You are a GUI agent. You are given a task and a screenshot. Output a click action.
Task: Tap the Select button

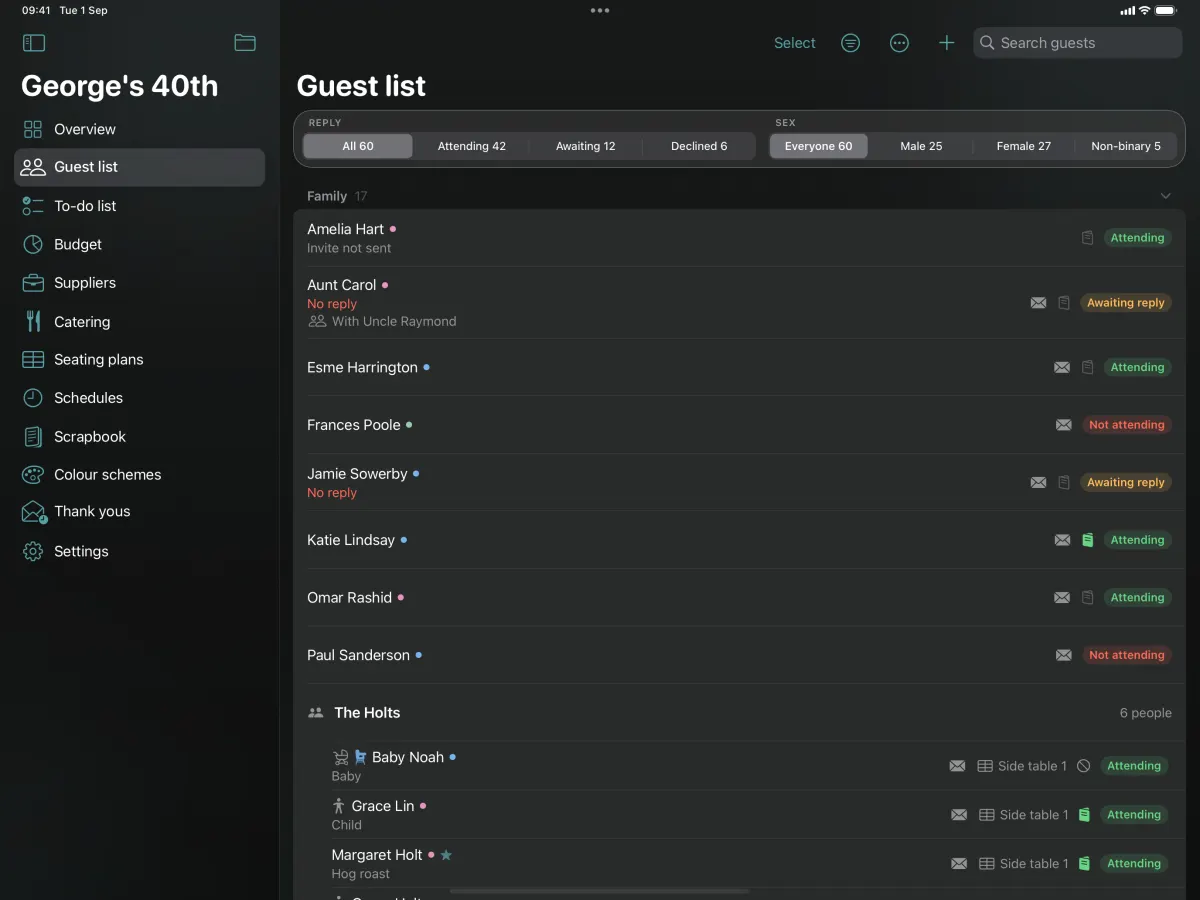pyautogui.click(x=795, y=43)
